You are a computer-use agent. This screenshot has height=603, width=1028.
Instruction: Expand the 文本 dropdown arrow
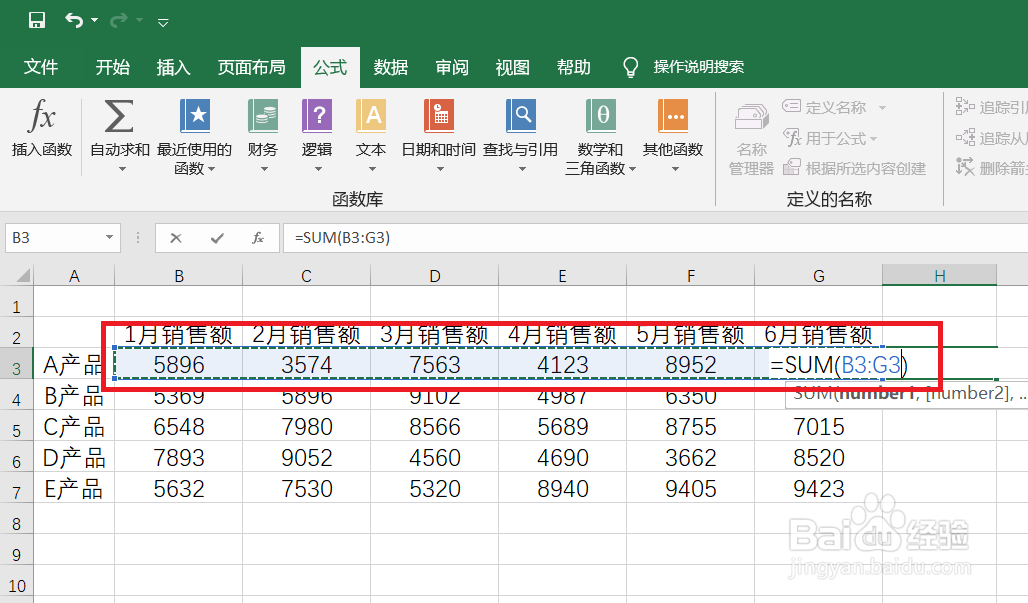372,169
